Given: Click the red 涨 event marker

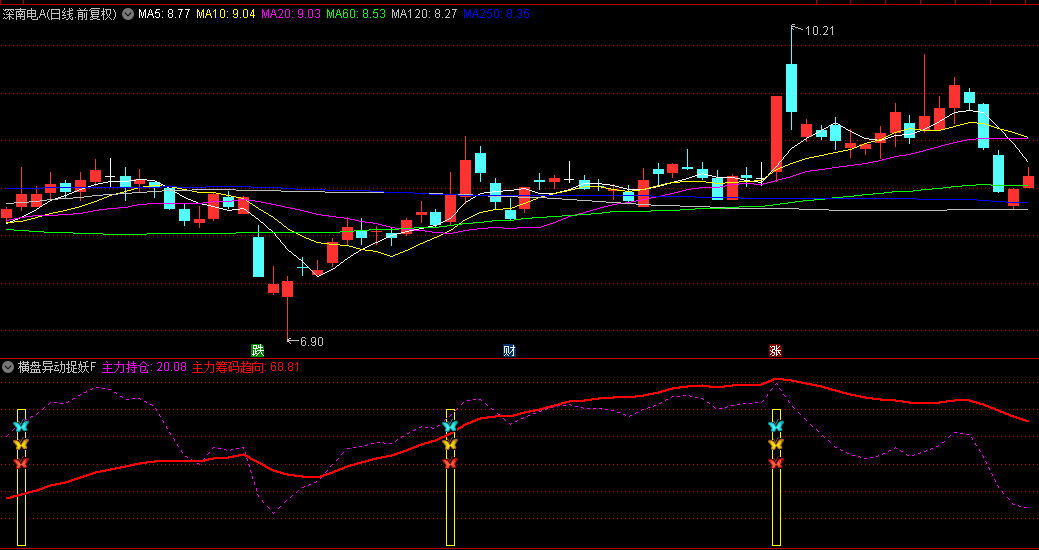Looking at the screenshot, I should pyautogui.click(x=775, y=351).
